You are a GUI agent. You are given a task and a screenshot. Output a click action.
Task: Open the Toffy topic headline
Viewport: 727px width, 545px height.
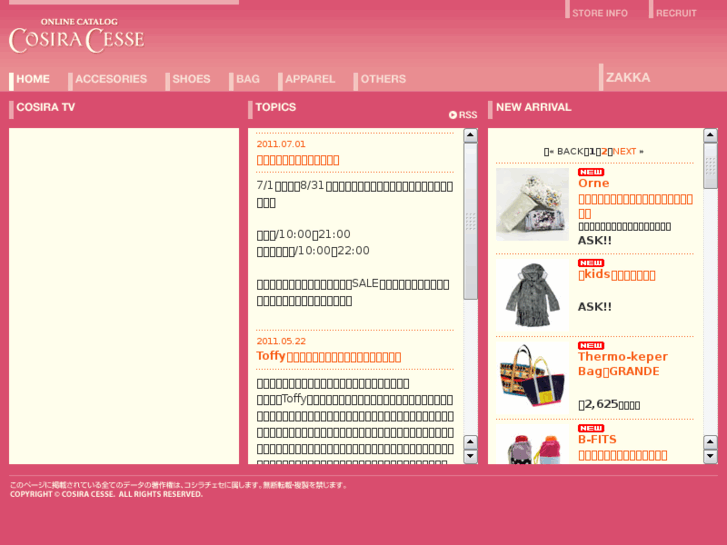tap(329, 356)
